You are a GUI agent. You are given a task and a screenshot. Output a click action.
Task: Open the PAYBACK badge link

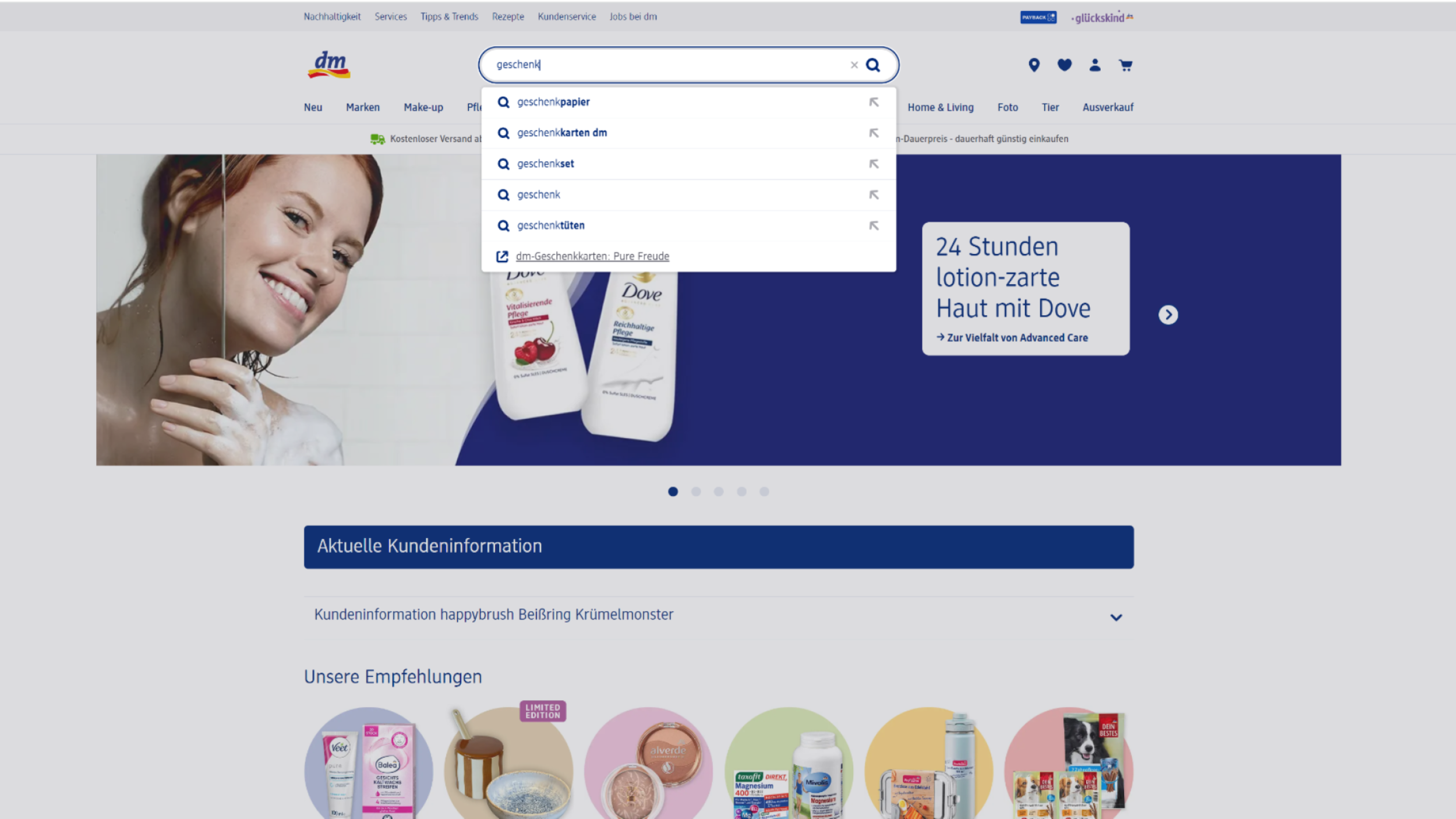pos(1038,17)
